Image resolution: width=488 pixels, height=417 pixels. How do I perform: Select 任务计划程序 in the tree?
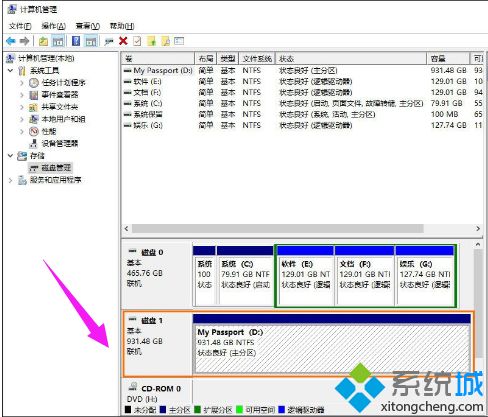point(63,83)
